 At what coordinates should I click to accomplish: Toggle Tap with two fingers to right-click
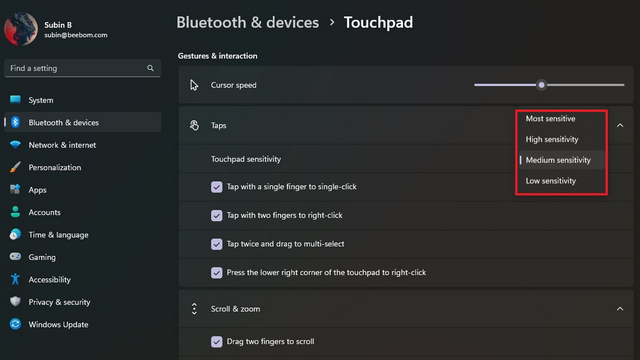(x=217, y=216)
